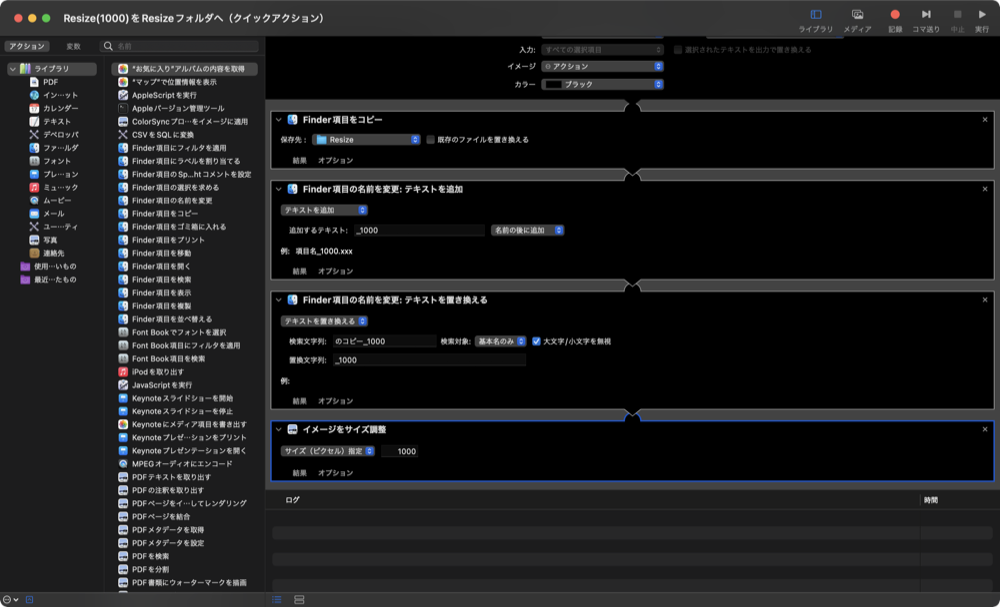Screen dimensions: 1000x607
Task: Open the 名前の後に追加 position dropdown
Action: pyautogui.click(x=527, y=230)
